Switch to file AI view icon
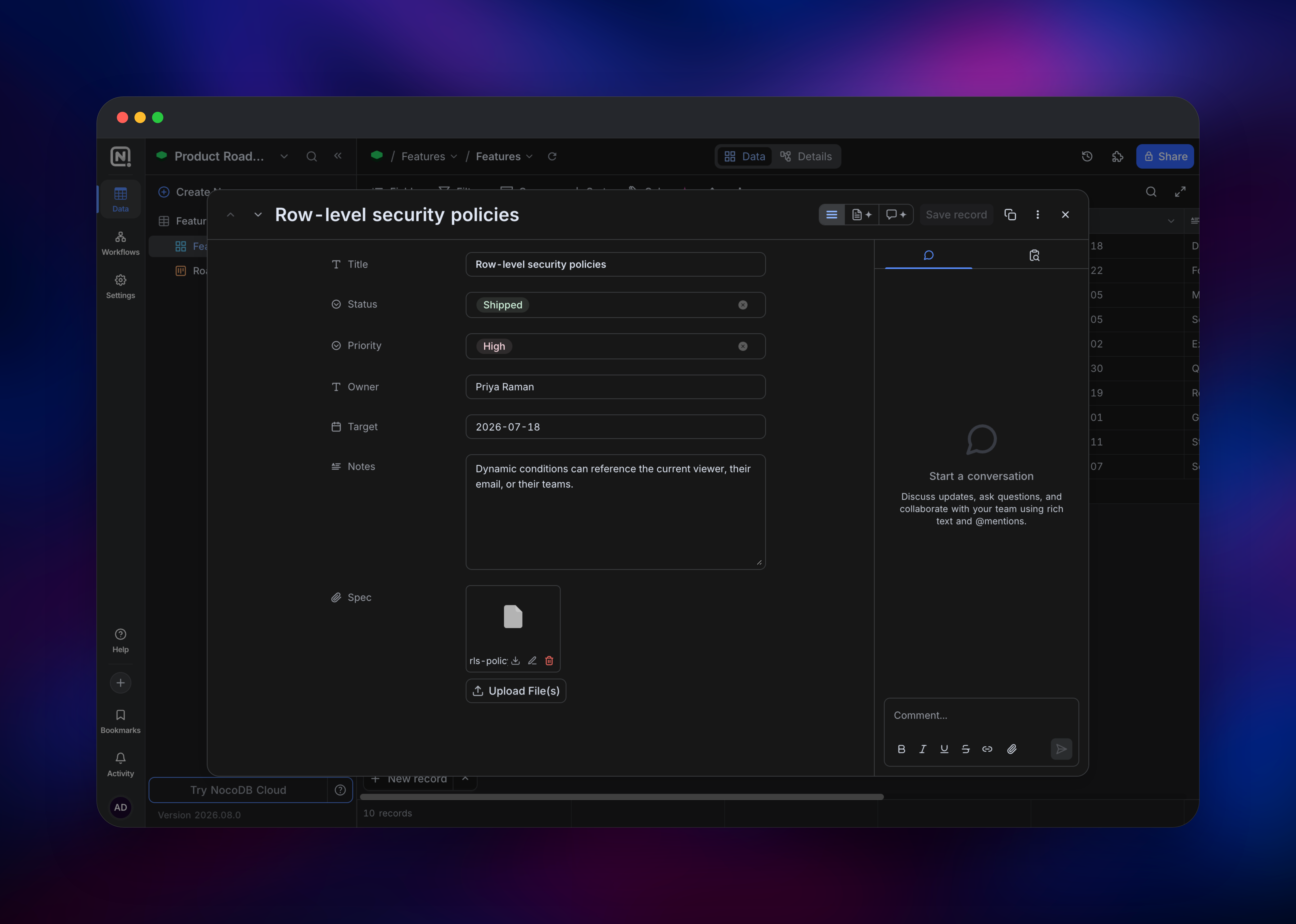This screenshot has width=1296, height=924. pos(862,215)
